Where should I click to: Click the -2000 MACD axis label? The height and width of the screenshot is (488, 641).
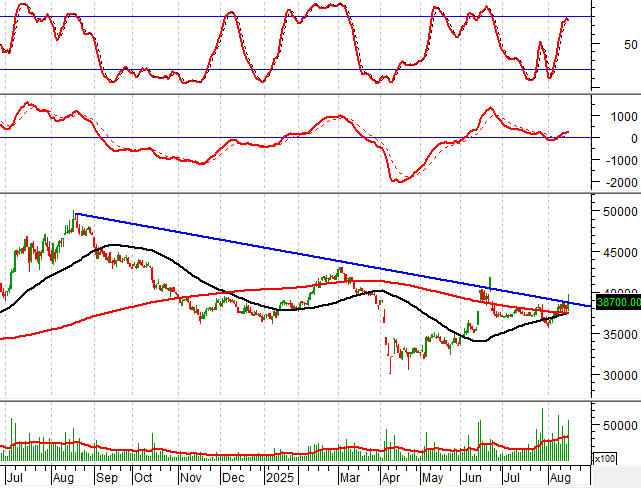click(618, 182)
